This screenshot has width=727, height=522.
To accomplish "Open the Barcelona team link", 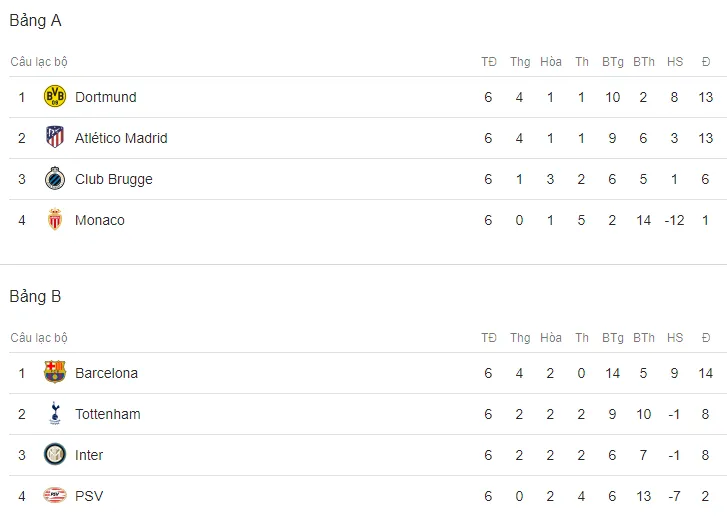I will coord(106,373).
